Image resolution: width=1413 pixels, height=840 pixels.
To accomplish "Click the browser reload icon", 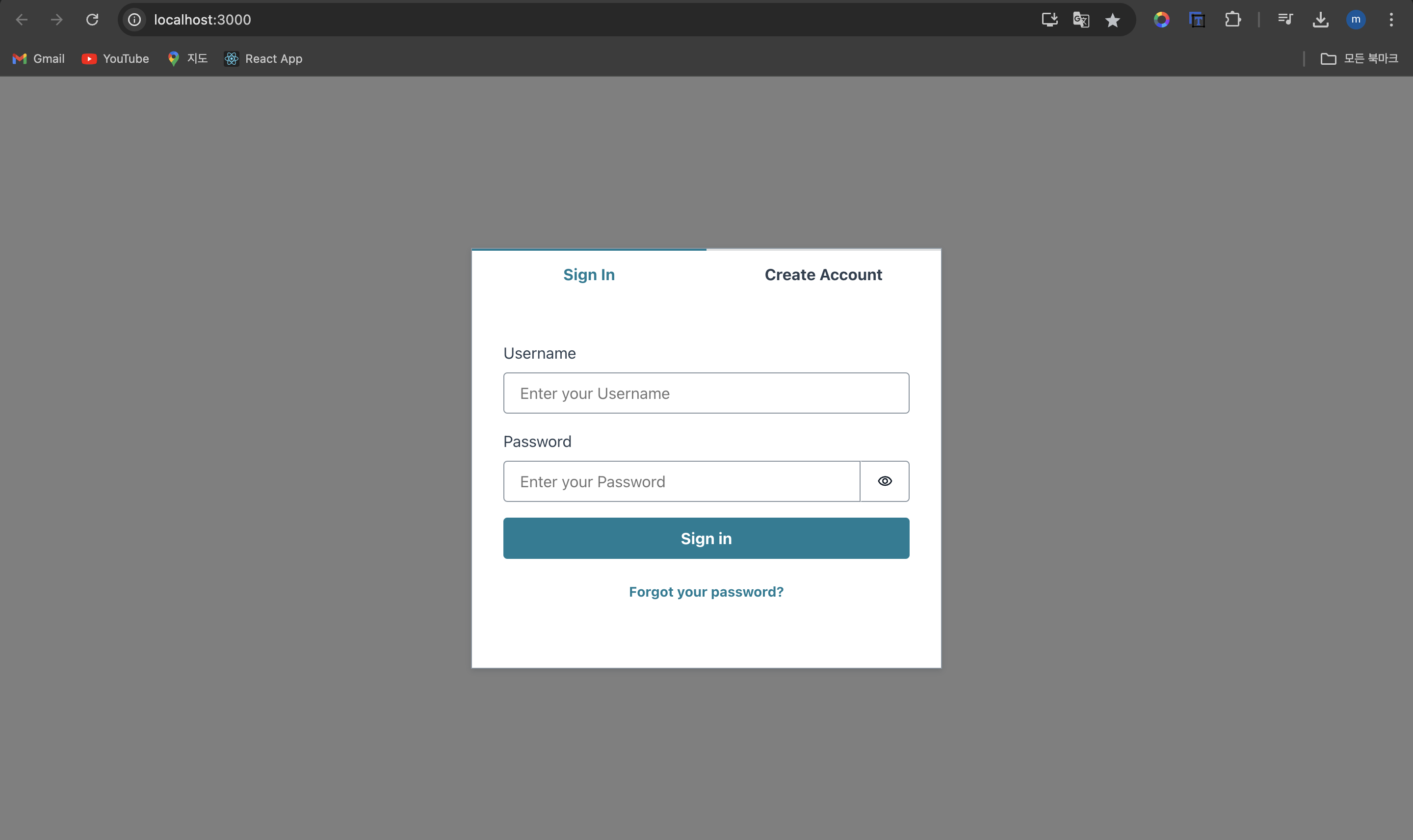I will tap(92, 20).
